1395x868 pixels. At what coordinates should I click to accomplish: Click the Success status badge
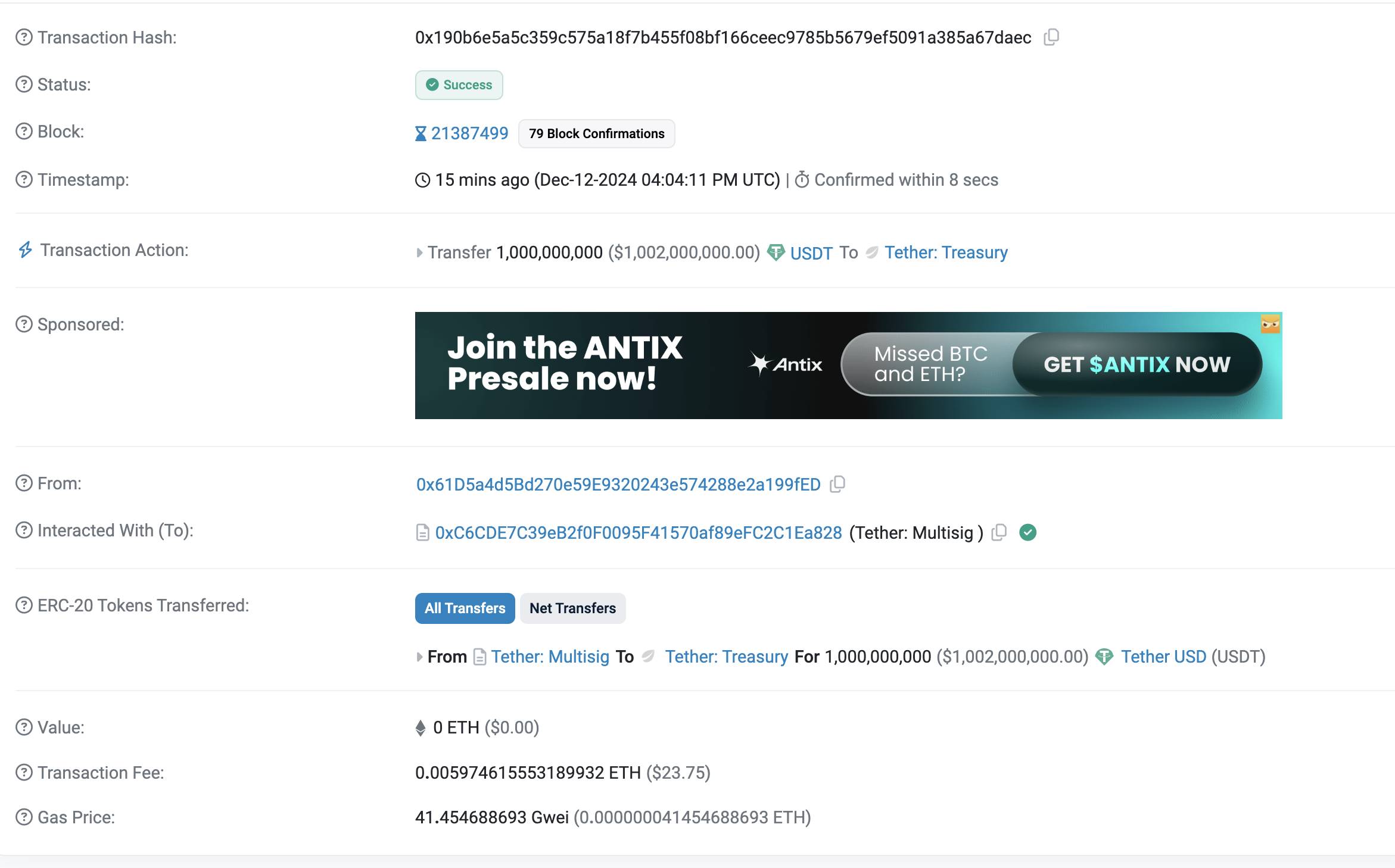click(x=459, y=85)
